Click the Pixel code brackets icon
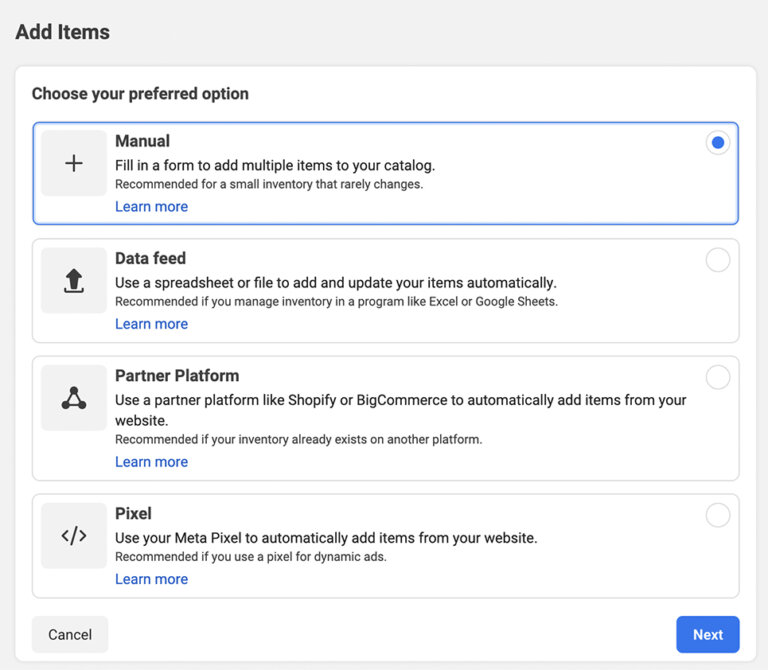Screen dimensions: 768x670 (x=74, y=535)
